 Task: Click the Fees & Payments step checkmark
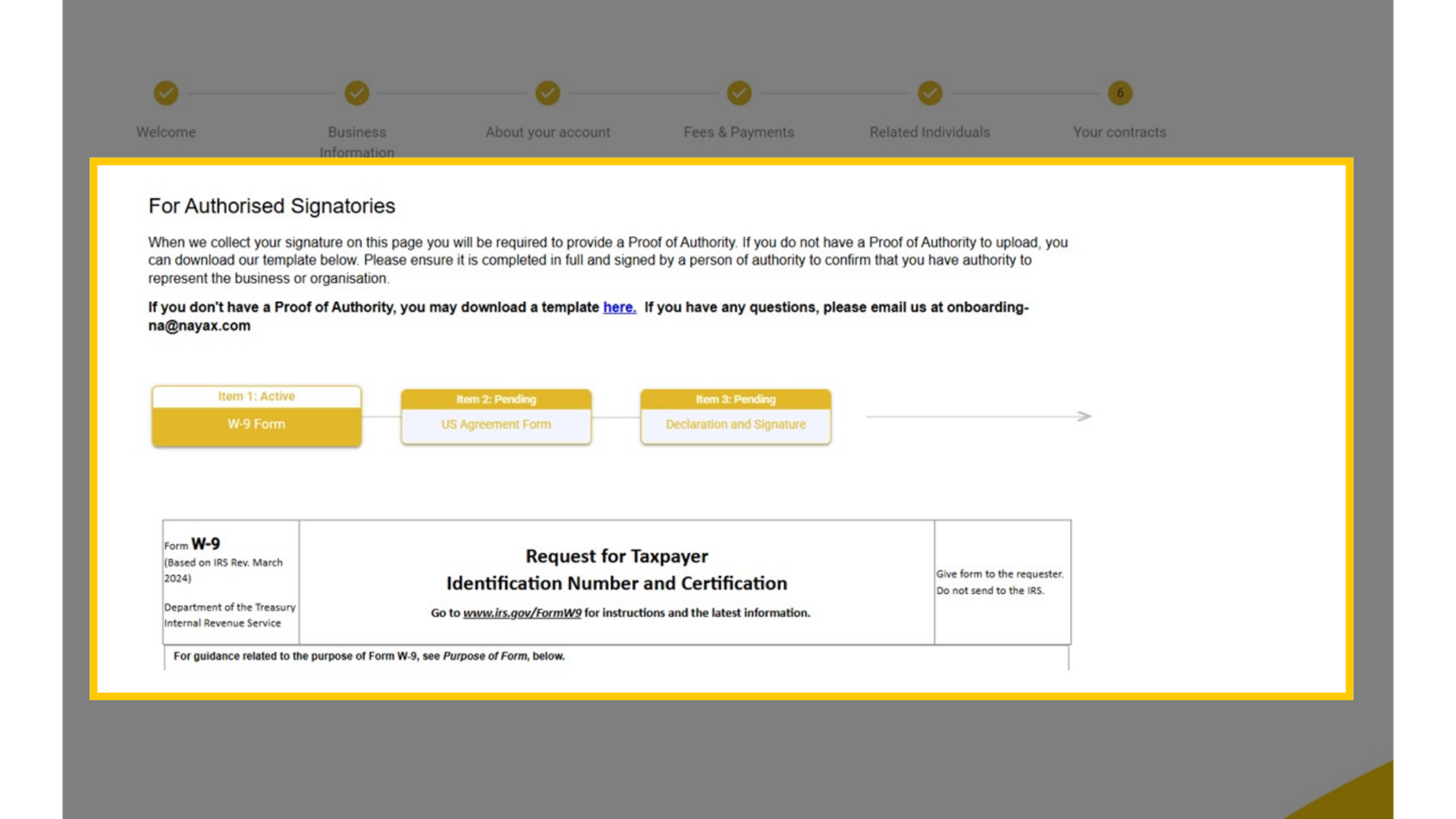pos(739,93)
